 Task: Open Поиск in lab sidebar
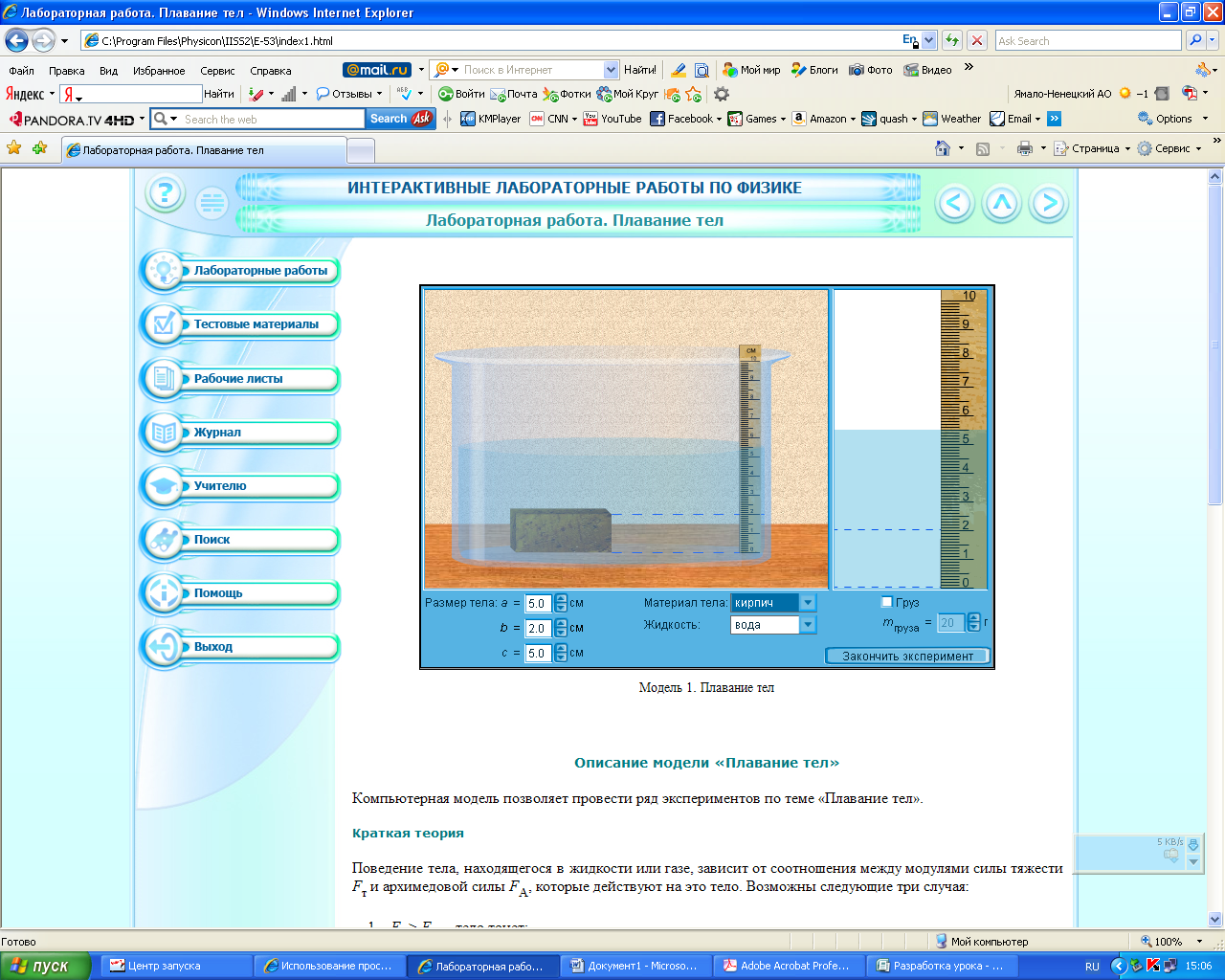[x=240, y=540]
